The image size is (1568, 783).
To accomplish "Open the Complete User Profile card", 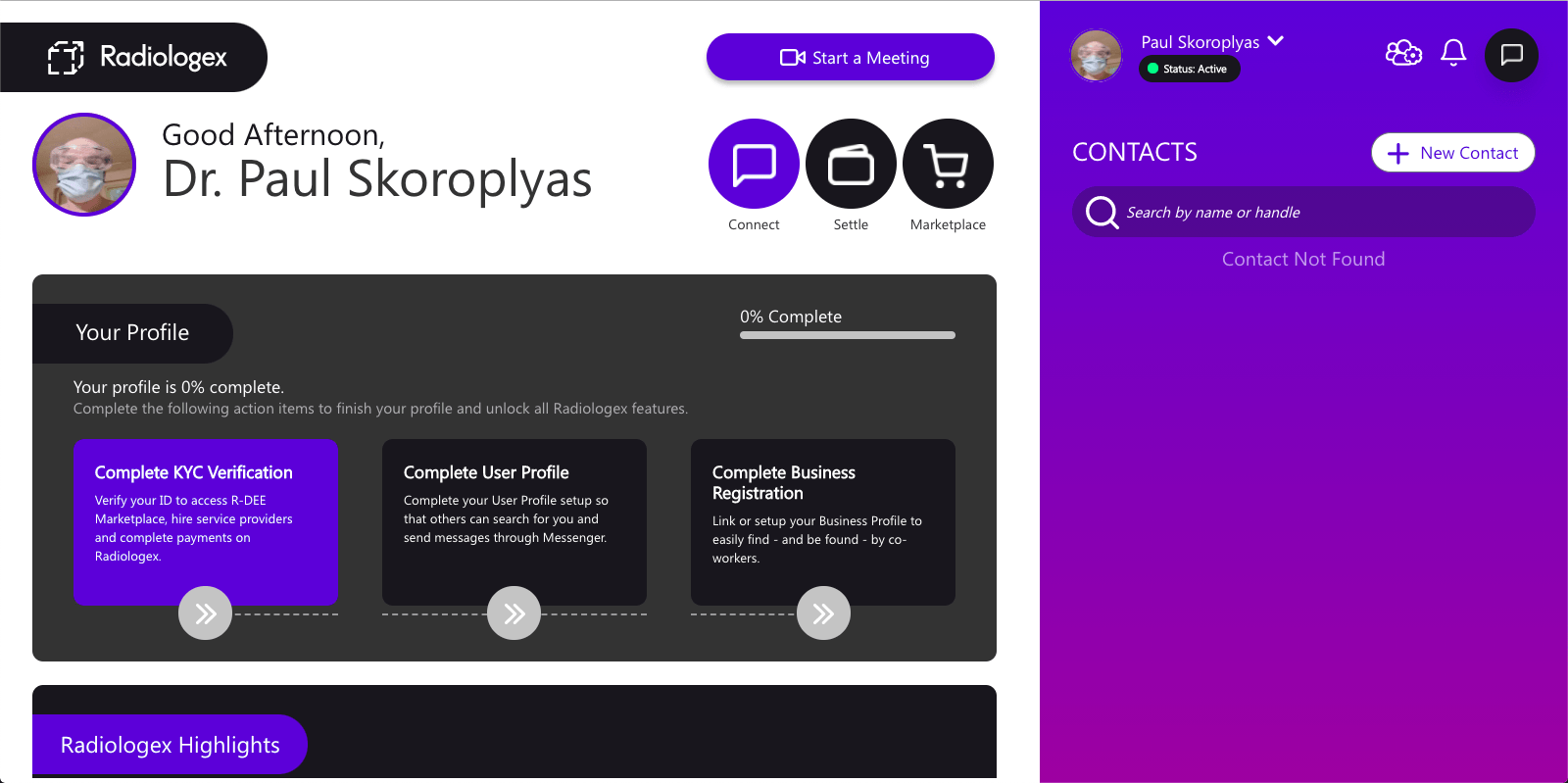I will 514,521.
